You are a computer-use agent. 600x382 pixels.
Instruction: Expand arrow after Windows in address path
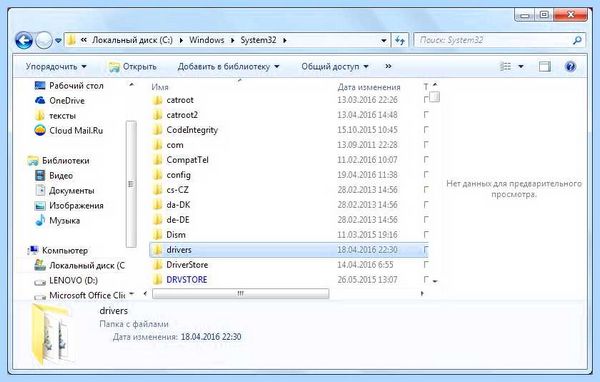tap(232, 40)
